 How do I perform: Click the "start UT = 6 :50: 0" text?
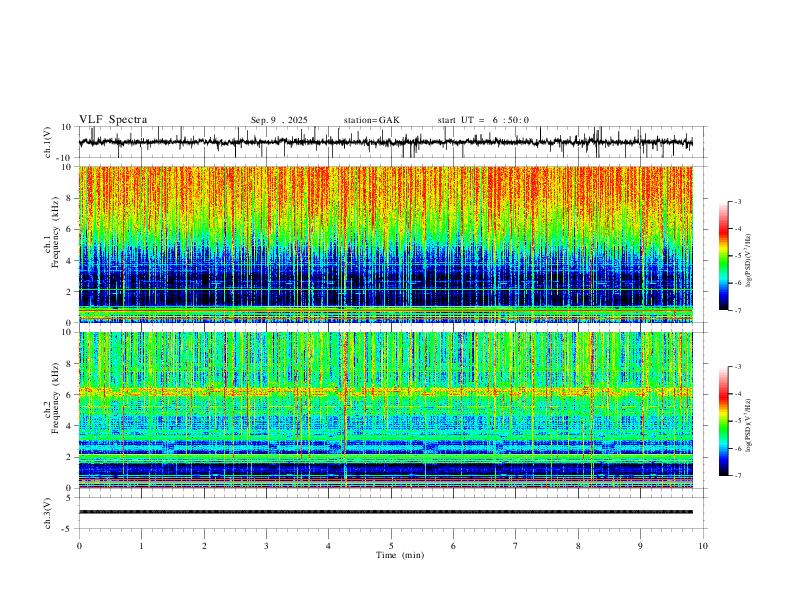click(x=483, y=120)
